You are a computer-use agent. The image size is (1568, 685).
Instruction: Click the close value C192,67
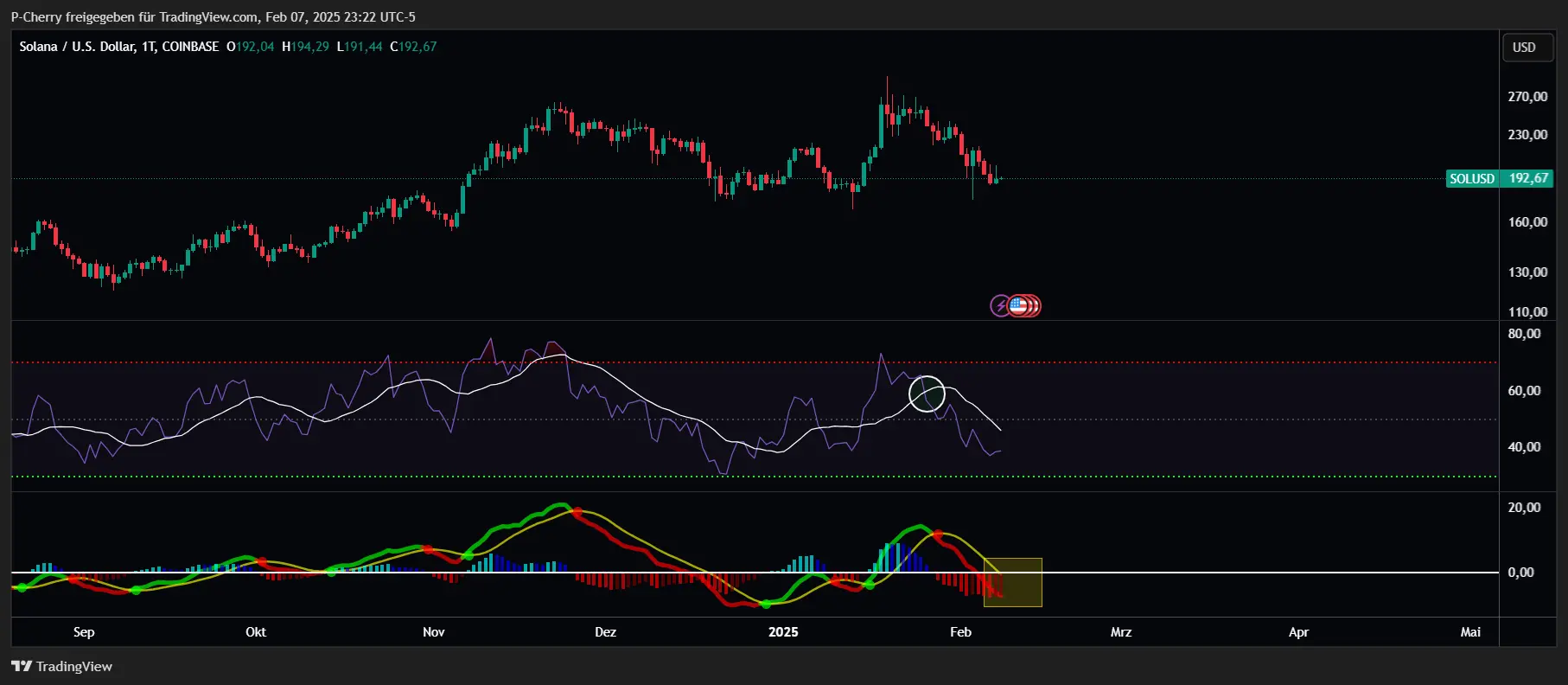pyautogui.click(x=414, y=47)
